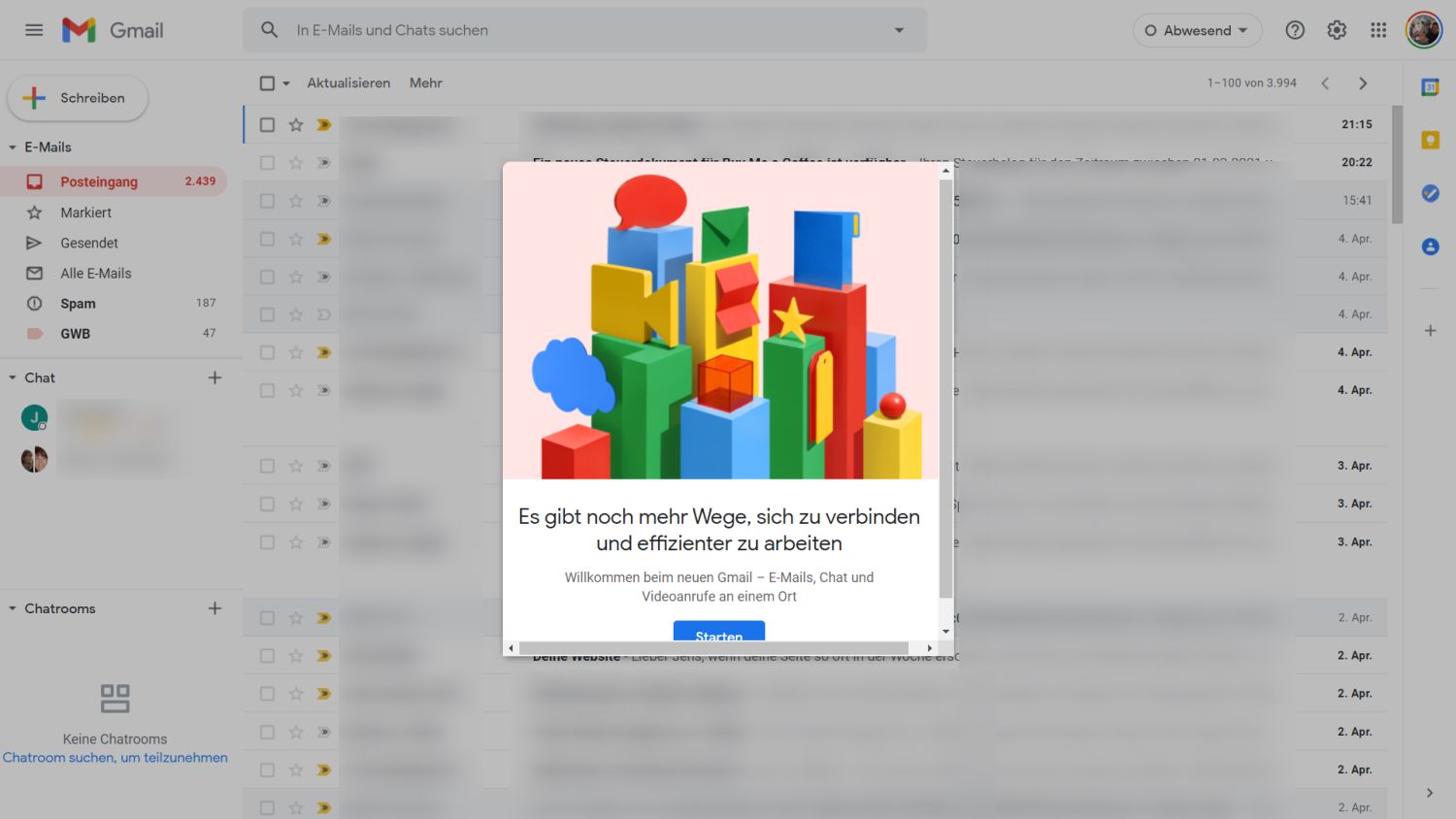Open Gmail settings gear icon

[1337, 30]
